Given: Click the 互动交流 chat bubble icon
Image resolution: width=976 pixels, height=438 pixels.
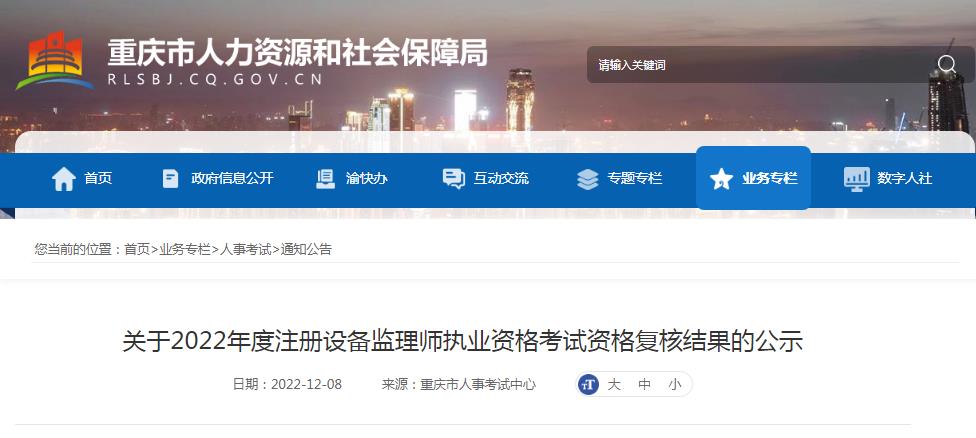Looking at the screenshot, I should 454,179.
